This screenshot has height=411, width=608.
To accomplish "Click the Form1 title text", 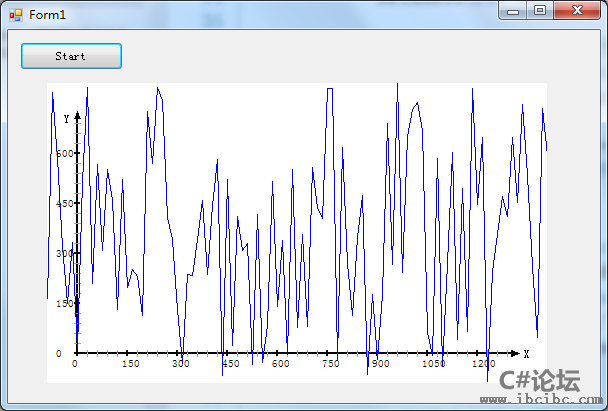I will (x=47, y=15).
